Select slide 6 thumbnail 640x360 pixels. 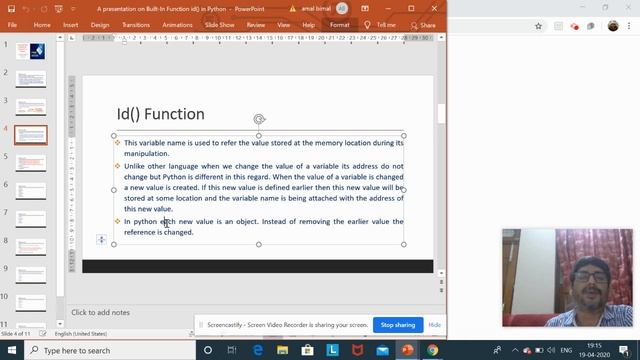pyautogui.click(x=31, y=191)
